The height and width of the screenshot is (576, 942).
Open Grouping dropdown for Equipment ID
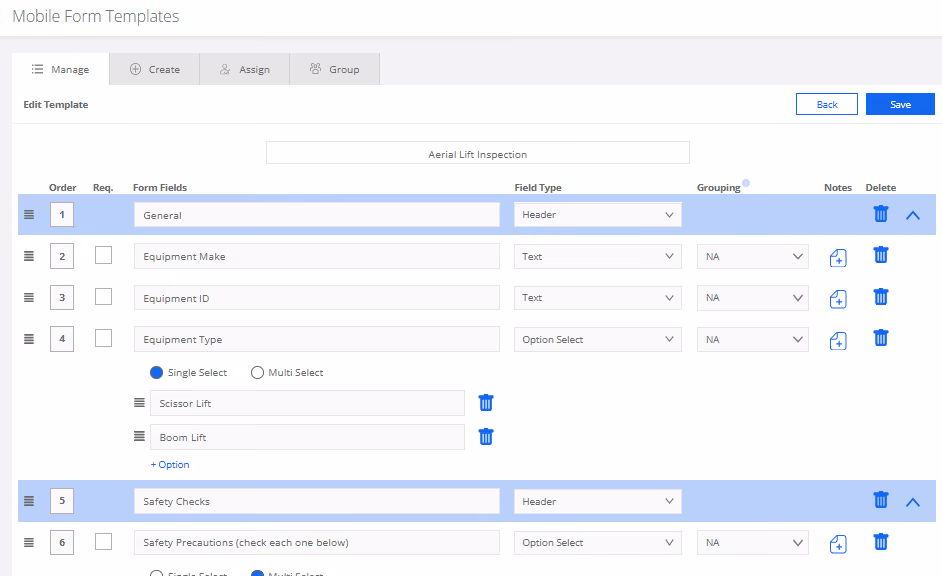[753, 298]
